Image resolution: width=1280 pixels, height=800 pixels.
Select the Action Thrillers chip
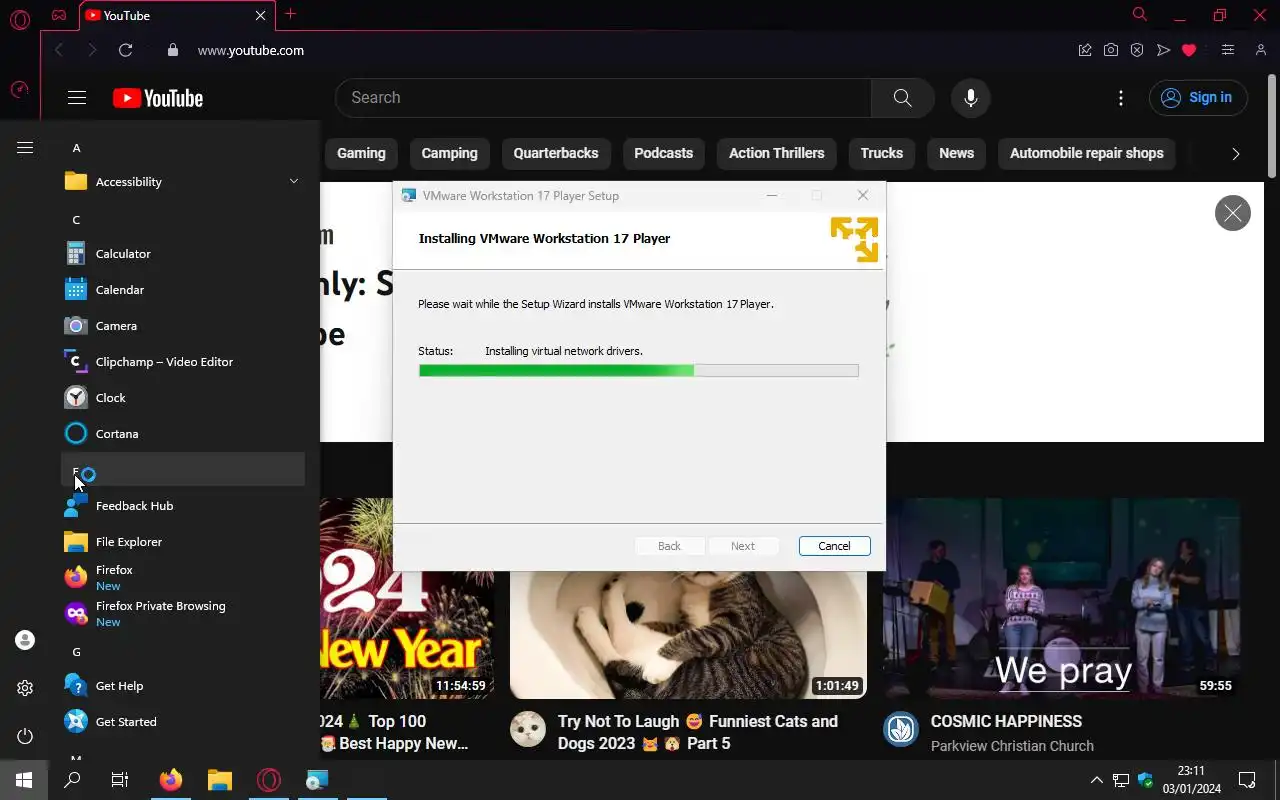tap(777, 153)
